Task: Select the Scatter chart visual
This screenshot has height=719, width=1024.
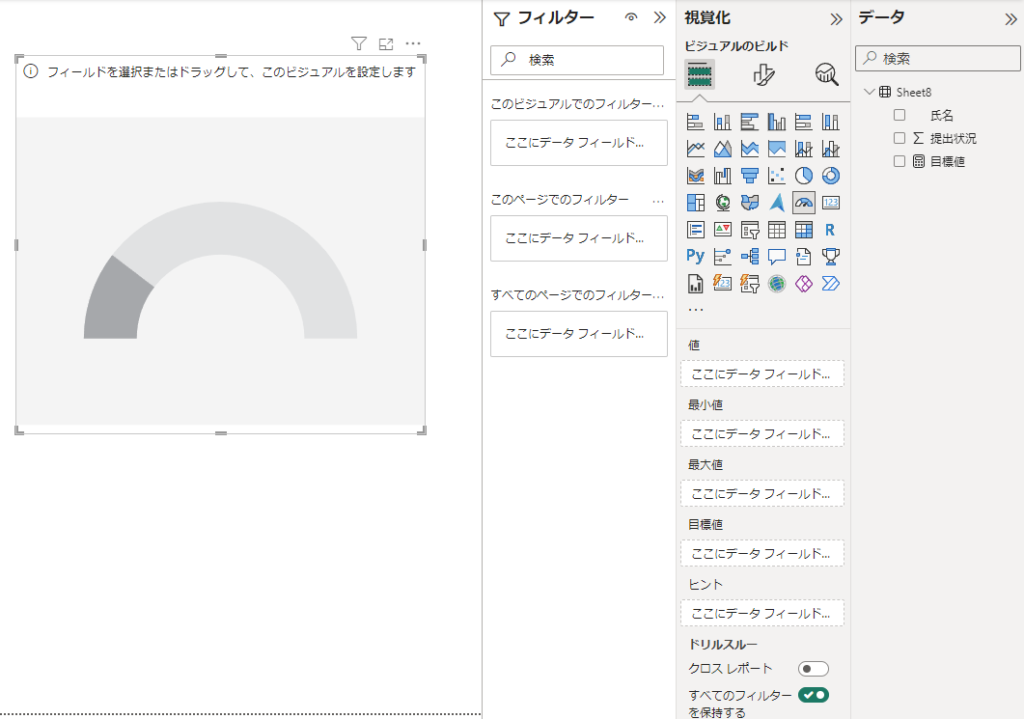Action: pyautogui.click(x=777, y=176)
